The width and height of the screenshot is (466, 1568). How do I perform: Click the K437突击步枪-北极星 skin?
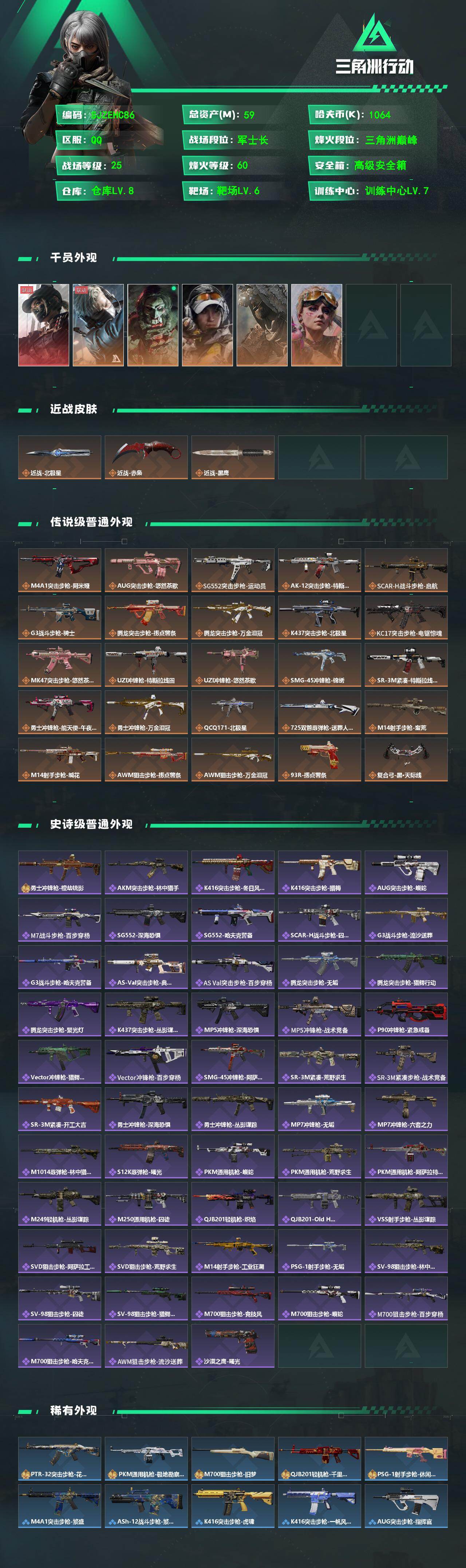pyautogui.click(x=319, y=617)
